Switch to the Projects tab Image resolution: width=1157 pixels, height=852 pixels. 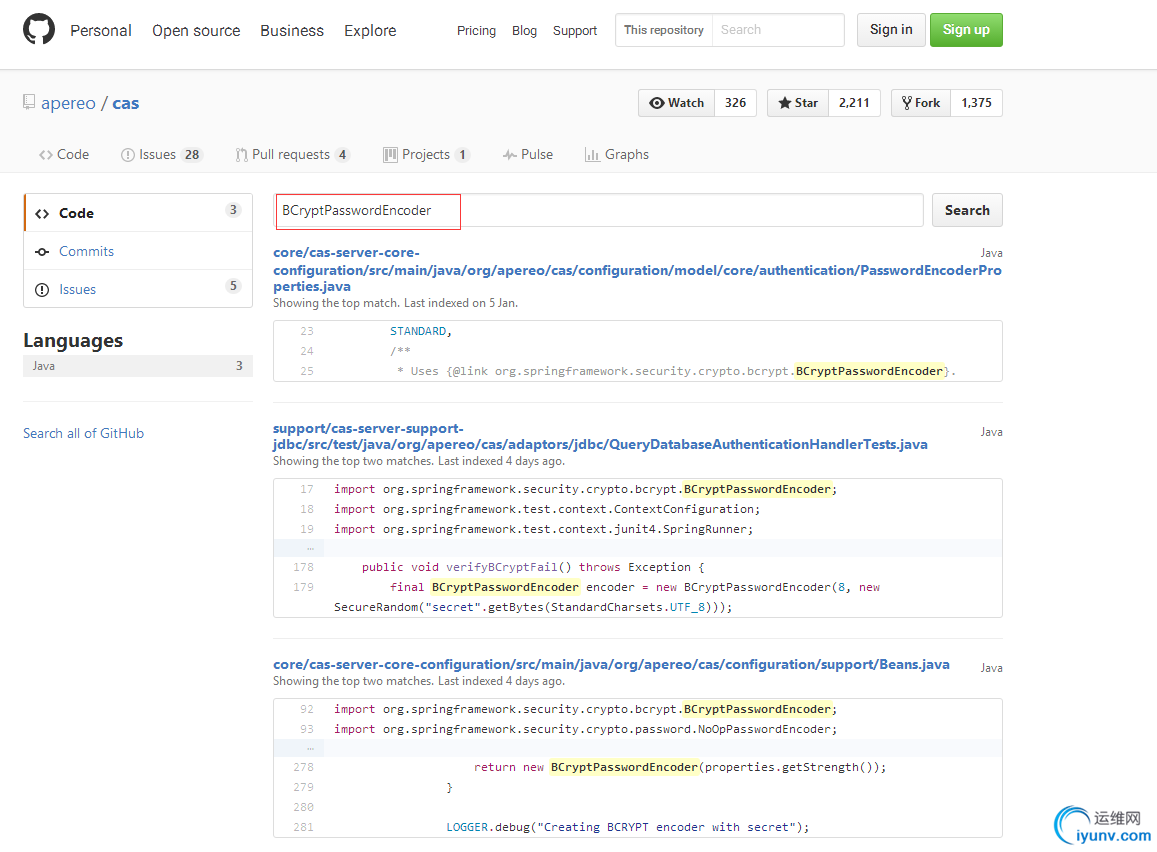(x=426, y=155)
